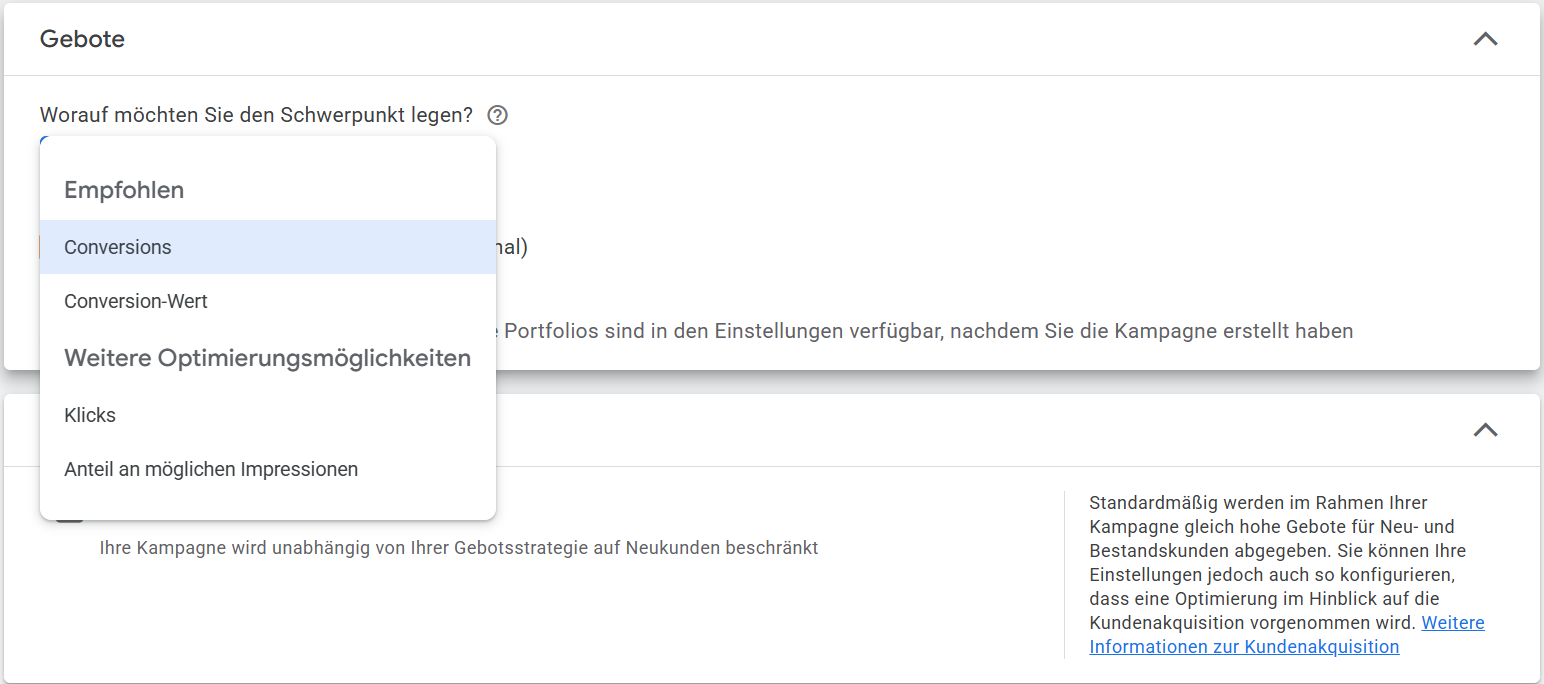Image resolution: width=1544 pixels, height=684 pixels.
Task: Select Conversions from the dropdown list
Action: click(118, 247)
